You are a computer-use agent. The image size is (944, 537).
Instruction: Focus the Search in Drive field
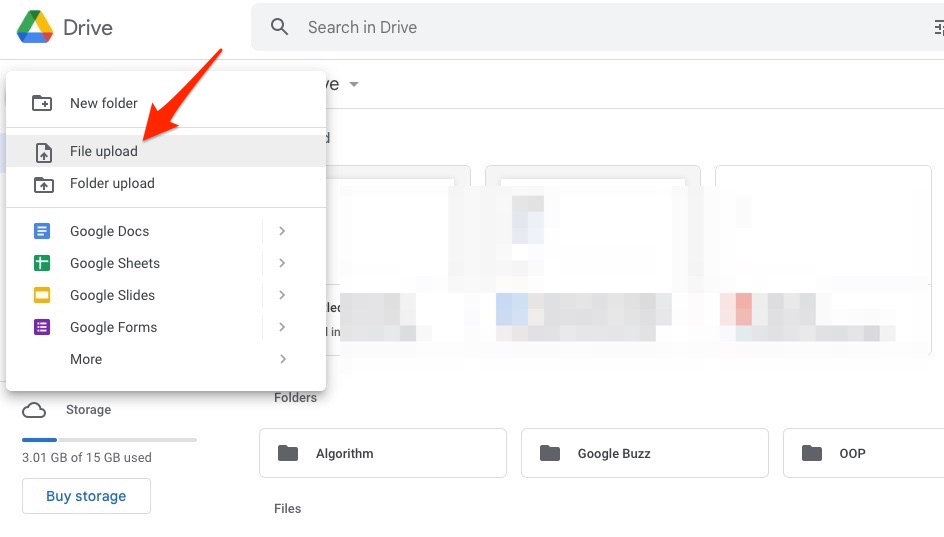[600, 27]
